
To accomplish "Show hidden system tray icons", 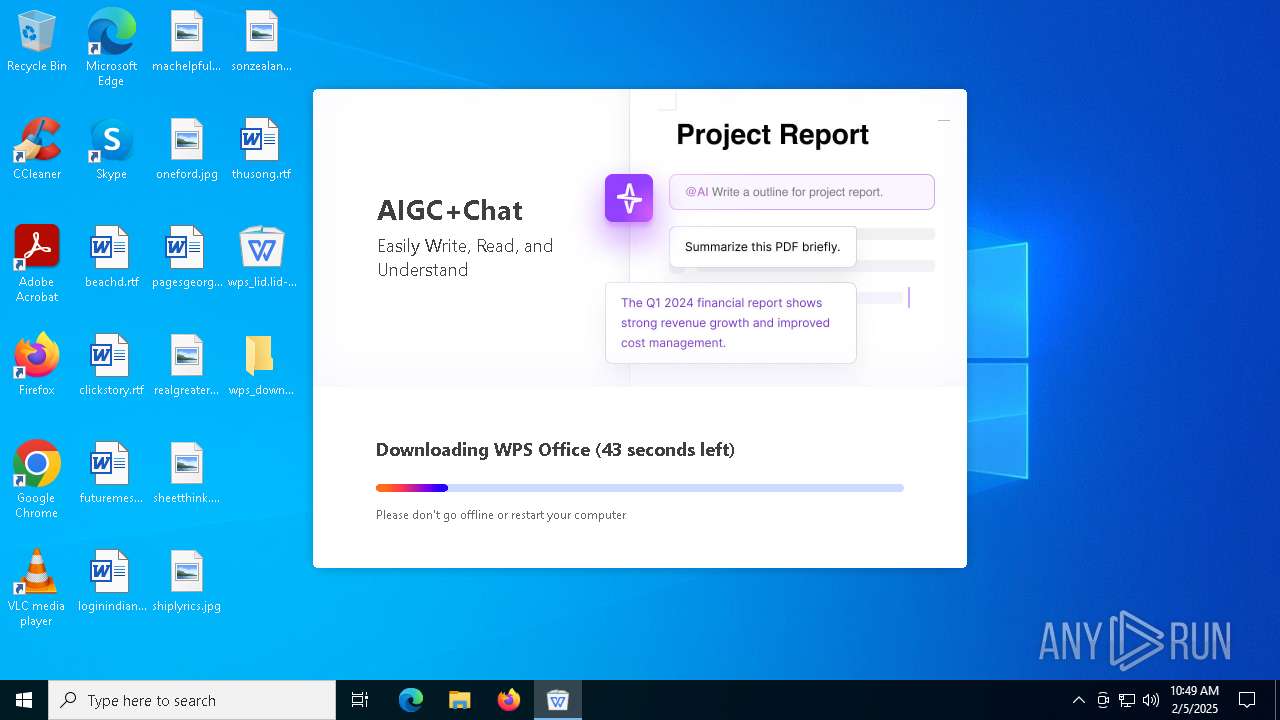I will 1078,700.
